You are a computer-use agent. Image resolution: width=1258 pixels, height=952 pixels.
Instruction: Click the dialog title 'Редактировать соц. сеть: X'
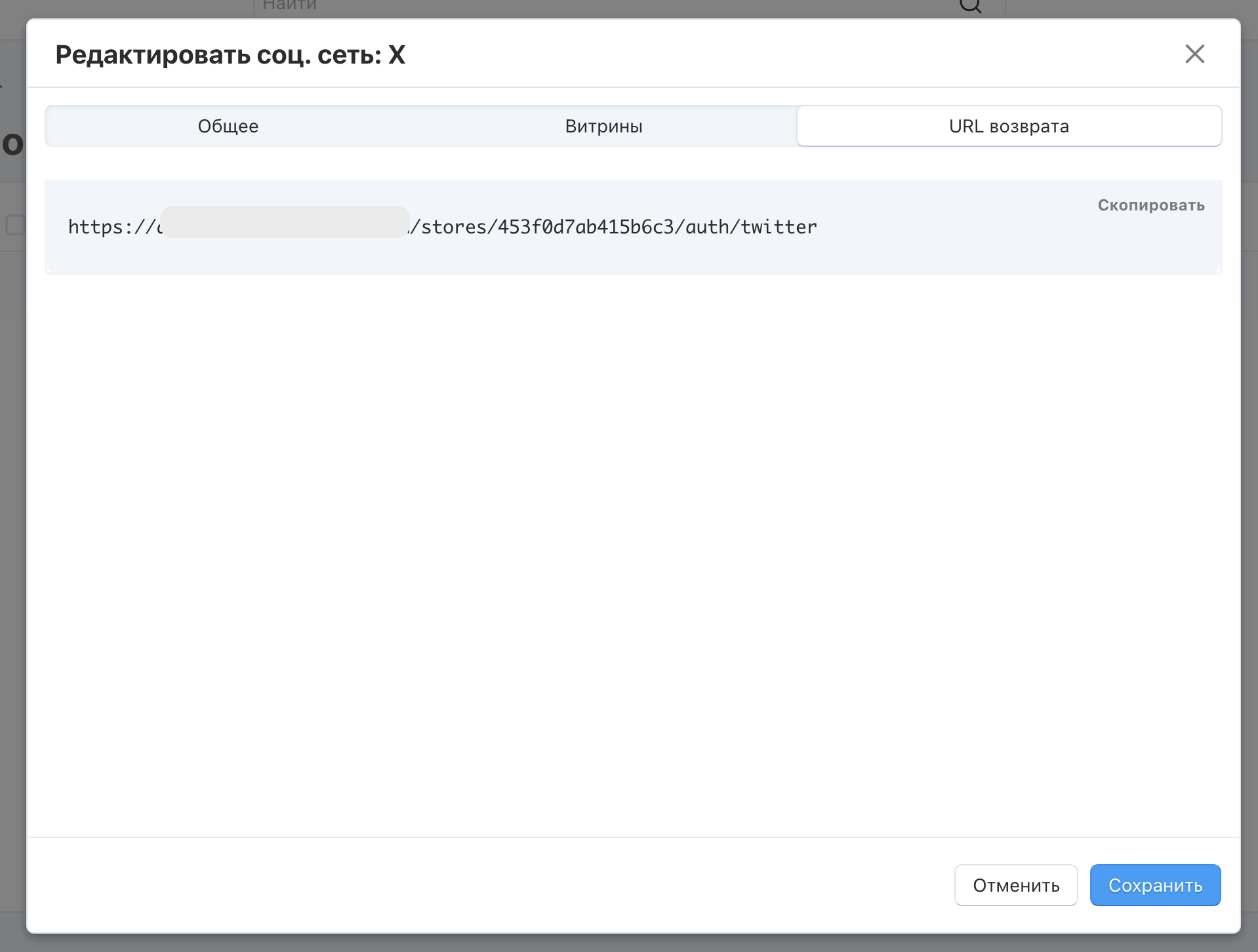pyautogui.click(x=230, y=55)
